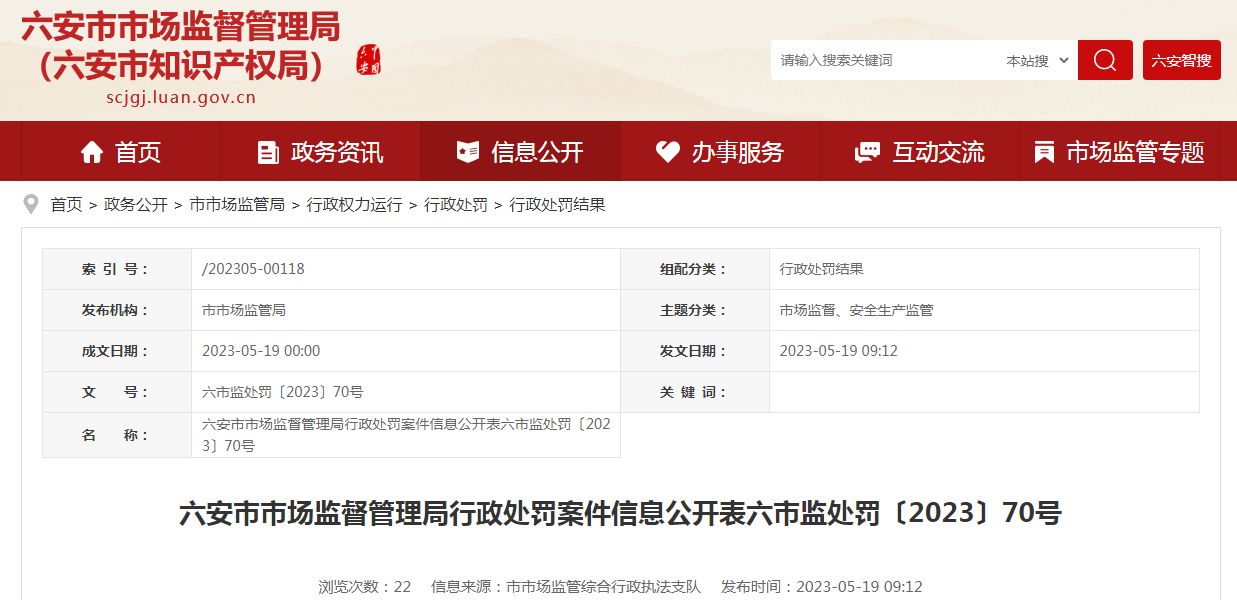The height and width of the screenshot is (600, 1237).
Task: Open the 行政处罚 breadcrumb link
Action: point(456,205)
